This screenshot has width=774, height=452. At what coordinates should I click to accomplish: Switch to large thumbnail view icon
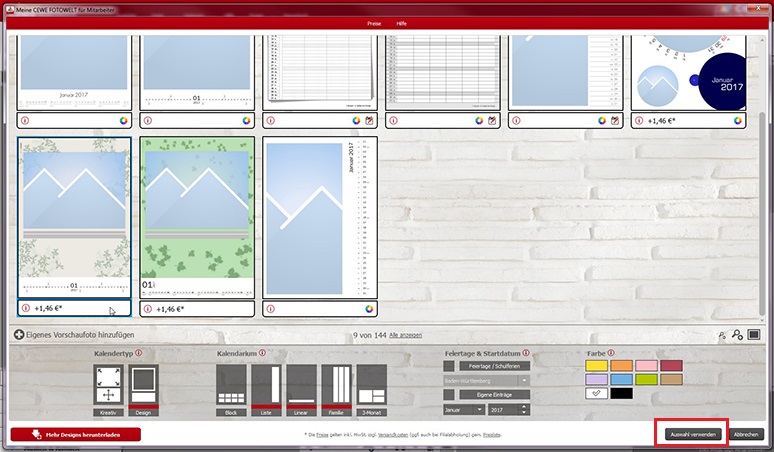coord(737,335)
